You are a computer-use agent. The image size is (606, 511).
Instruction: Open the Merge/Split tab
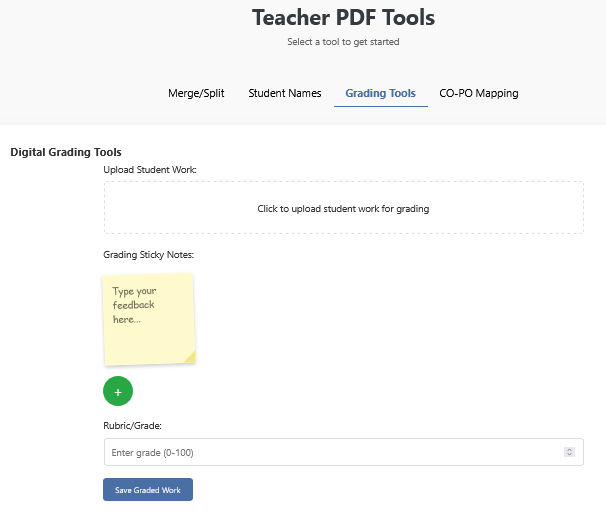(x=196, y=93)
